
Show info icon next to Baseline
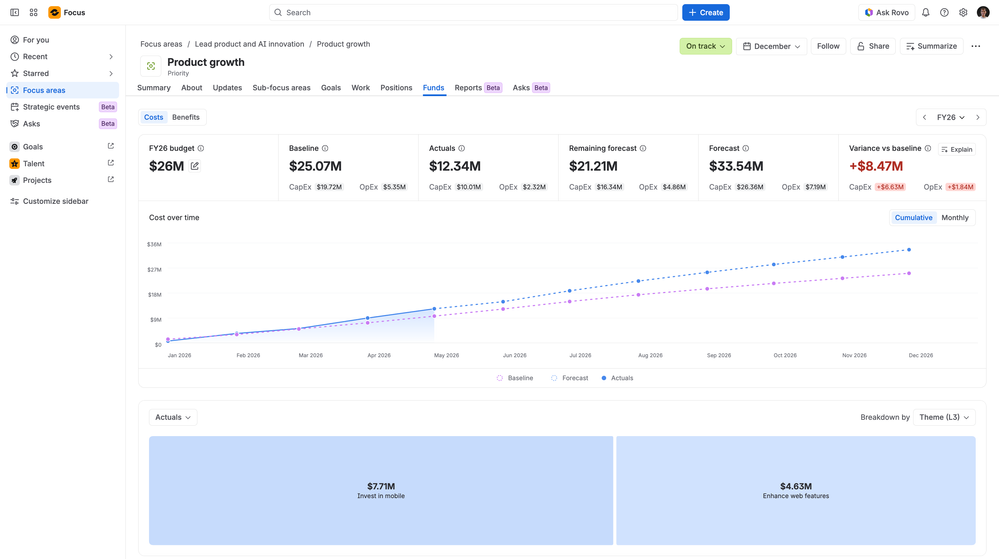coord(325,149)
